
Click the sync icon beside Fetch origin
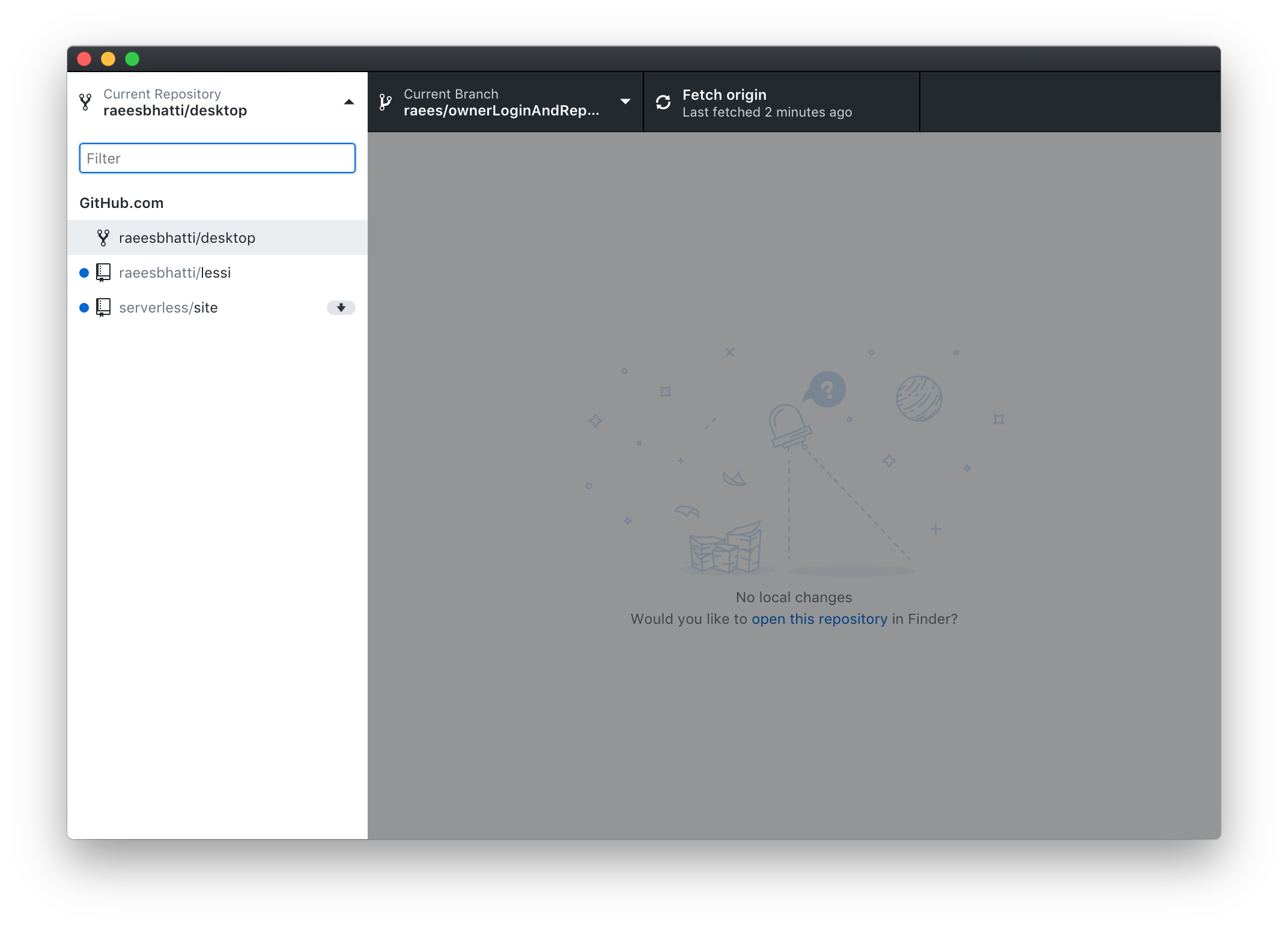click(x=663, y=102)
